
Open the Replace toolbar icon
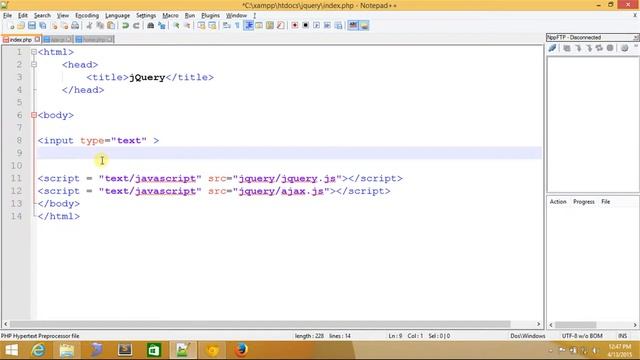tap(162, 26)
